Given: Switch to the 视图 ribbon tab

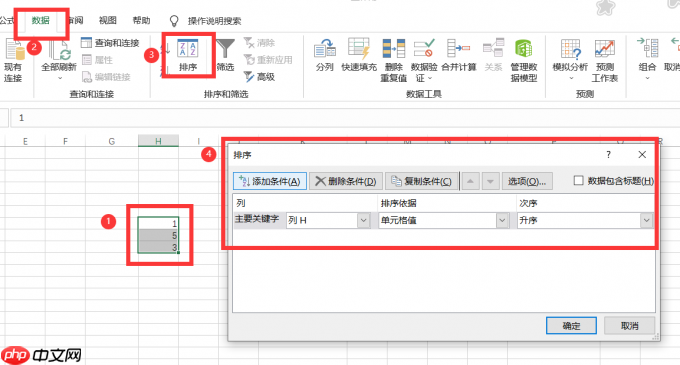Looking at the screenshot, I should (108, 20).
